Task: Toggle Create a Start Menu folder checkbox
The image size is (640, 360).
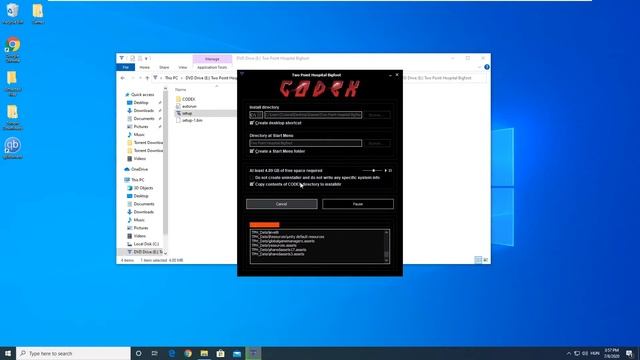Action: (x=252, y=151)
